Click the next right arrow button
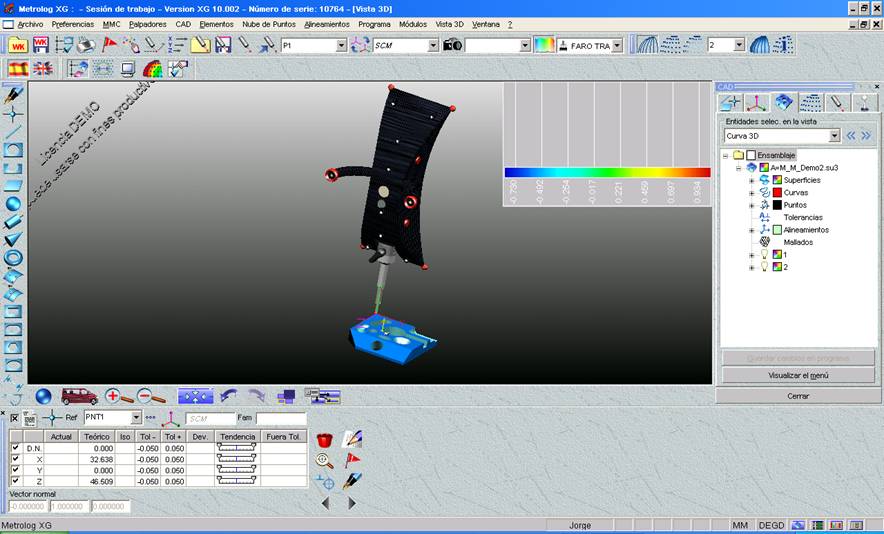 click(x=352, y=503)
